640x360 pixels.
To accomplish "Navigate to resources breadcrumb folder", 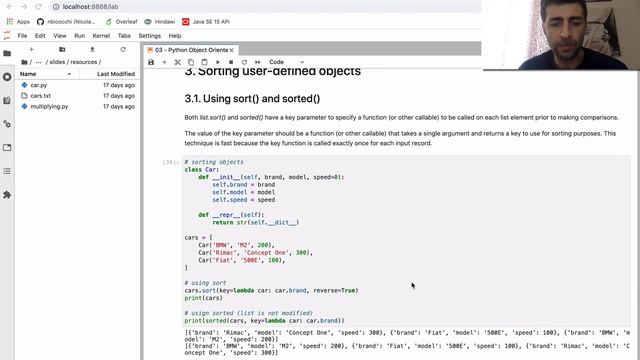I will [x=84, y=62].
